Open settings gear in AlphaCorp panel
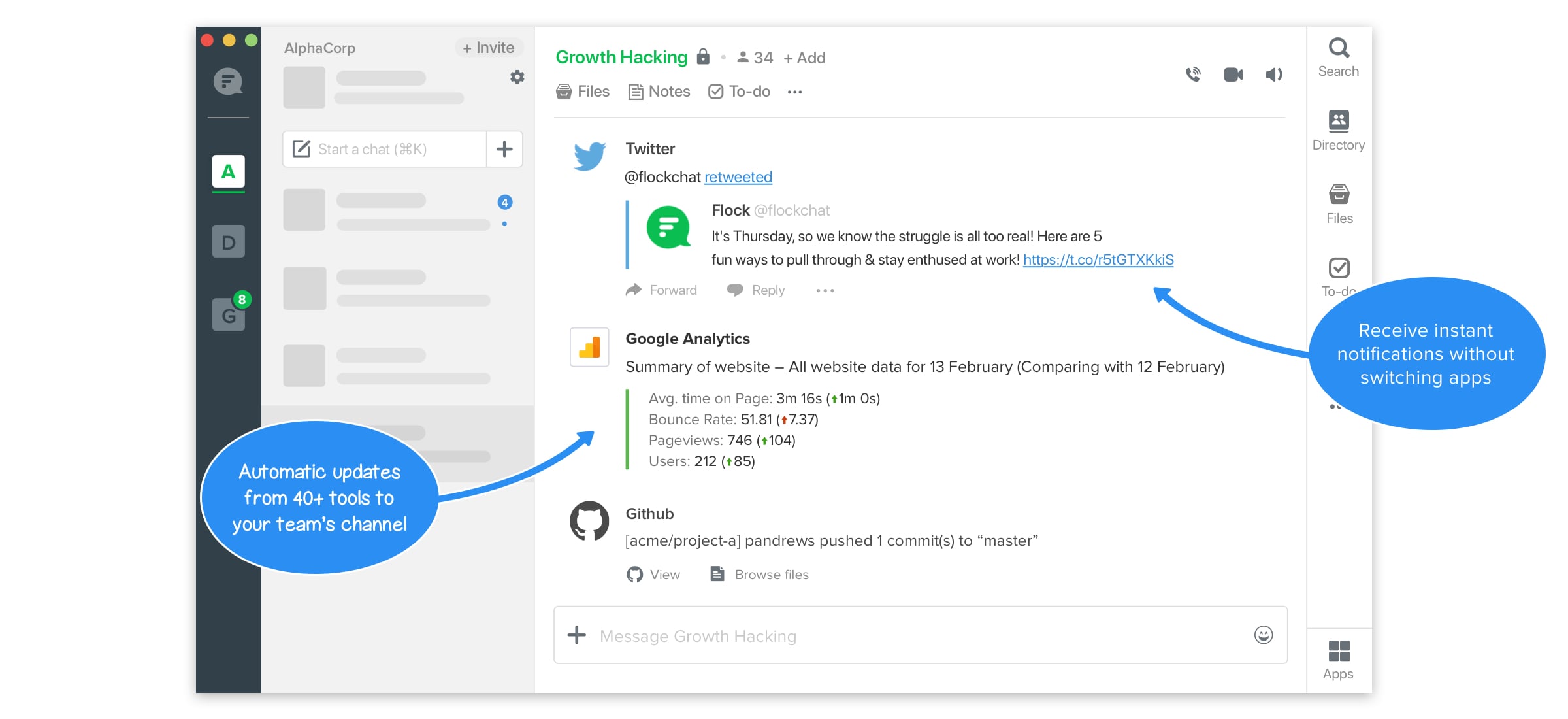The height and width of the screenshot is (719, 1568). tap(517, 77)
